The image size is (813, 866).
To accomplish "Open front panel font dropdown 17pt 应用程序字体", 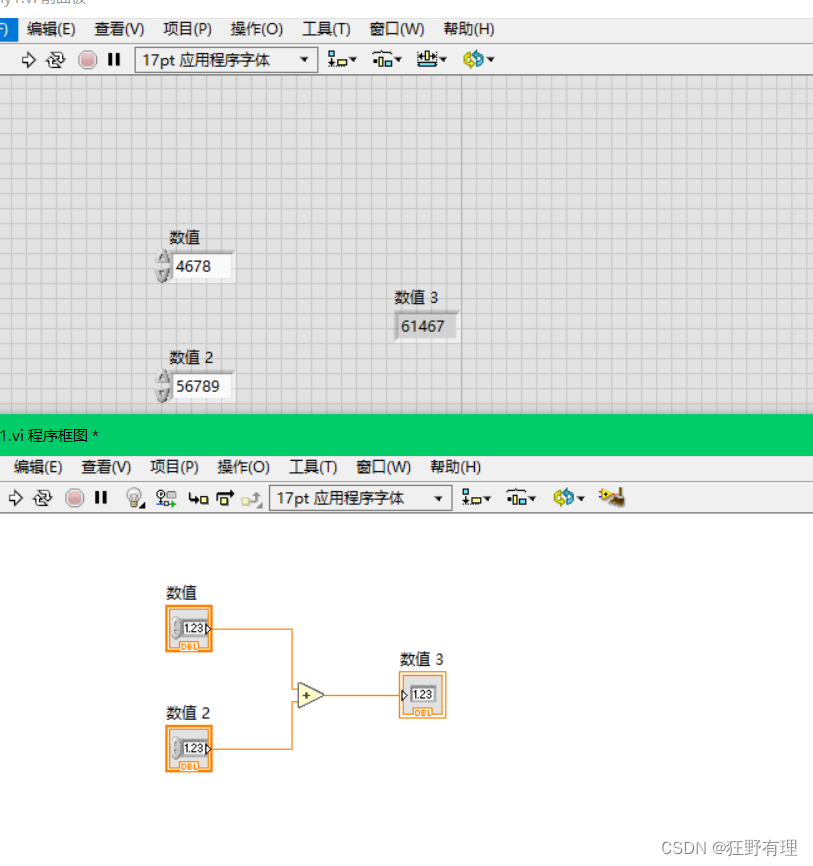I will click(x=226, y=60).
